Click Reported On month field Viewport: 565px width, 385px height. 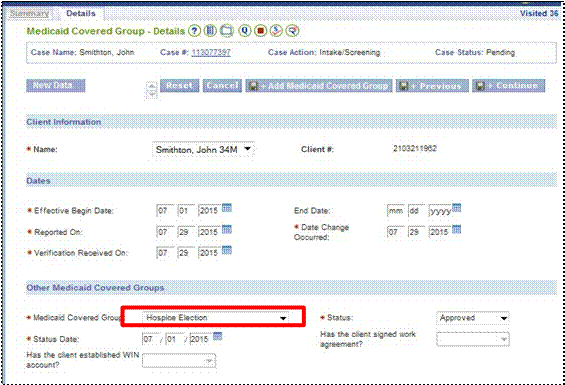(x=165, y=232)
